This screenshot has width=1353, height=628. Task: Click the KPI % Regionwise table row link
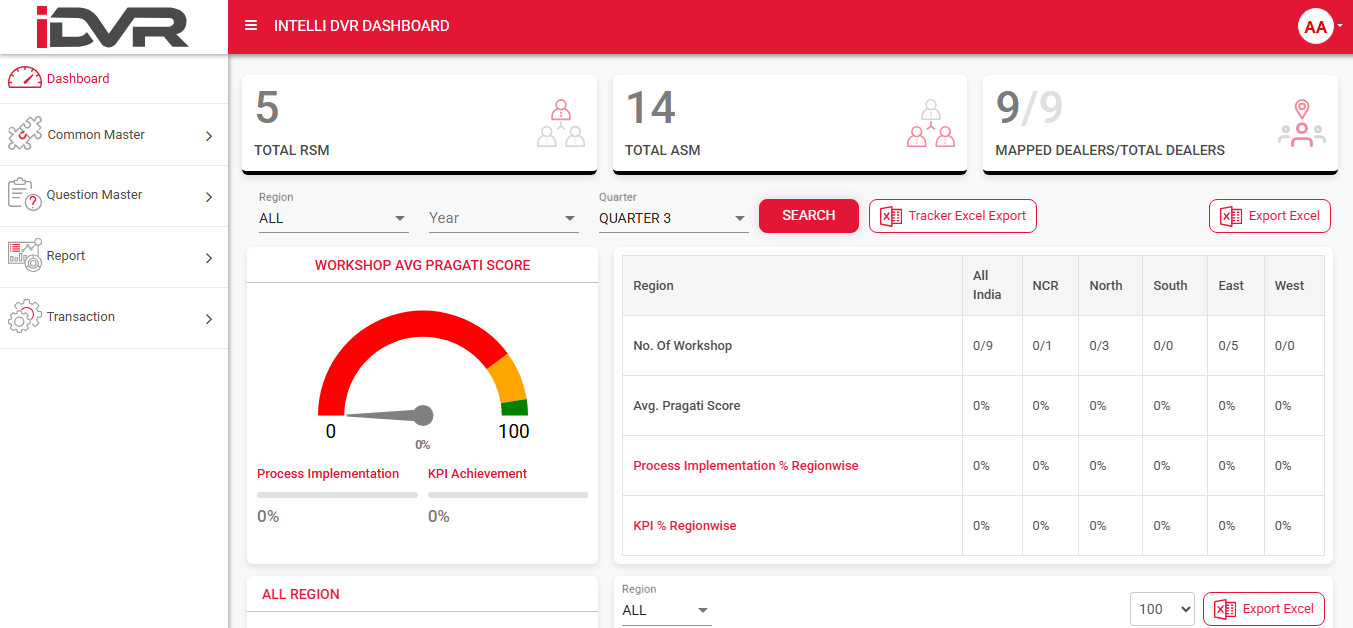tap(684, 525)
